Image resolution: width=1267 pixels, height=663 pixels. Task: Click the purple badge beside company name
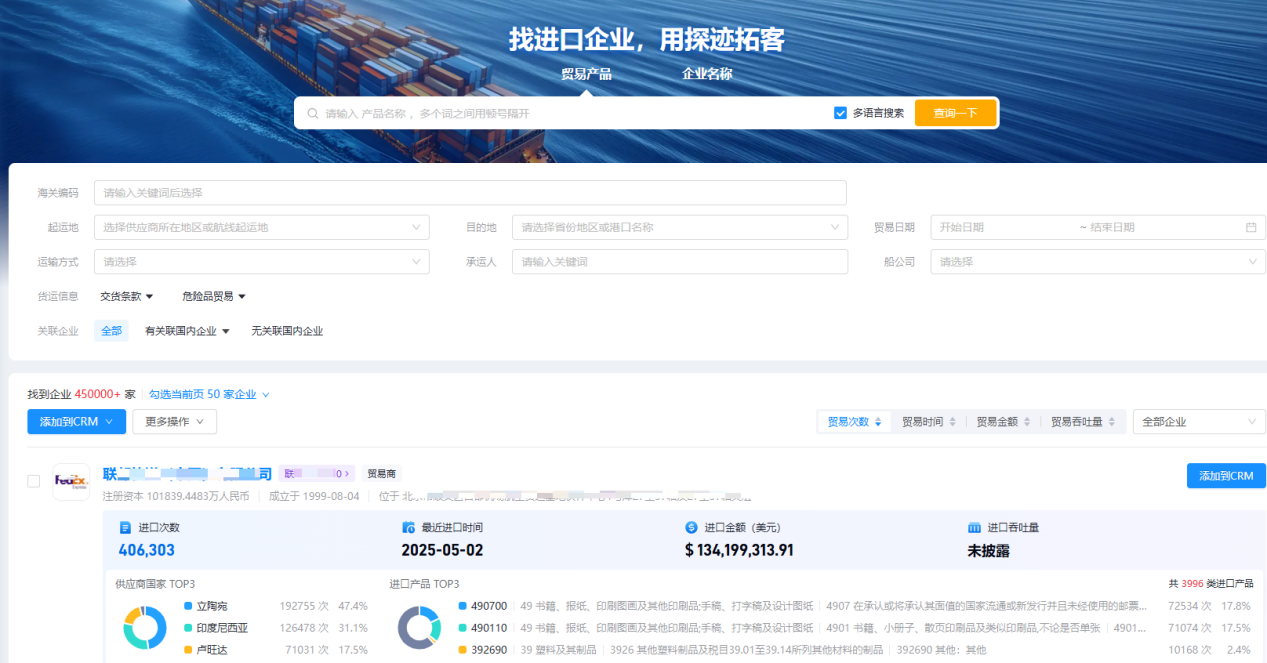click(x=317, y=474)
